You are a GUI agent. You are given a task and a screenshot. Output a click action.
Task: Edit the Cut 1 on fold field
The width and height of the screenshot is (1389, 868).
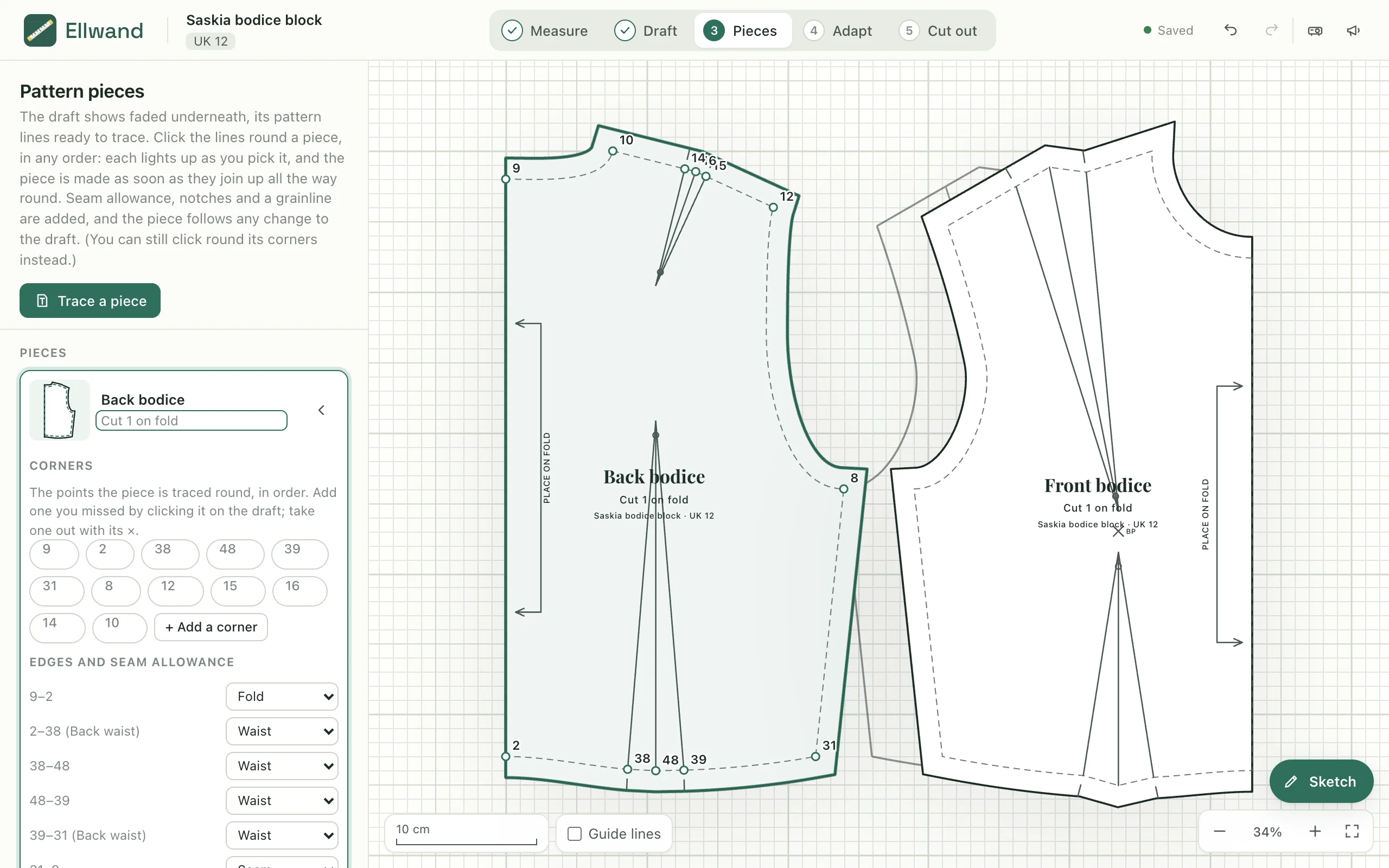[191, 420]
